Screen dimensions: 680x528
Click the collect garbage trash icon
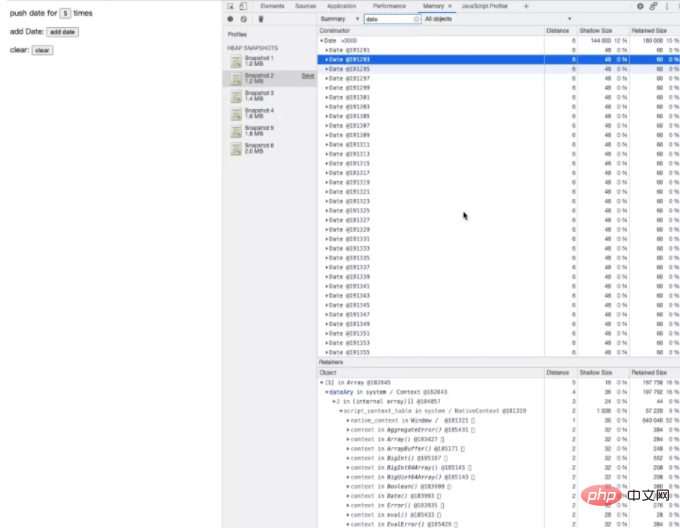coord(261,19)
